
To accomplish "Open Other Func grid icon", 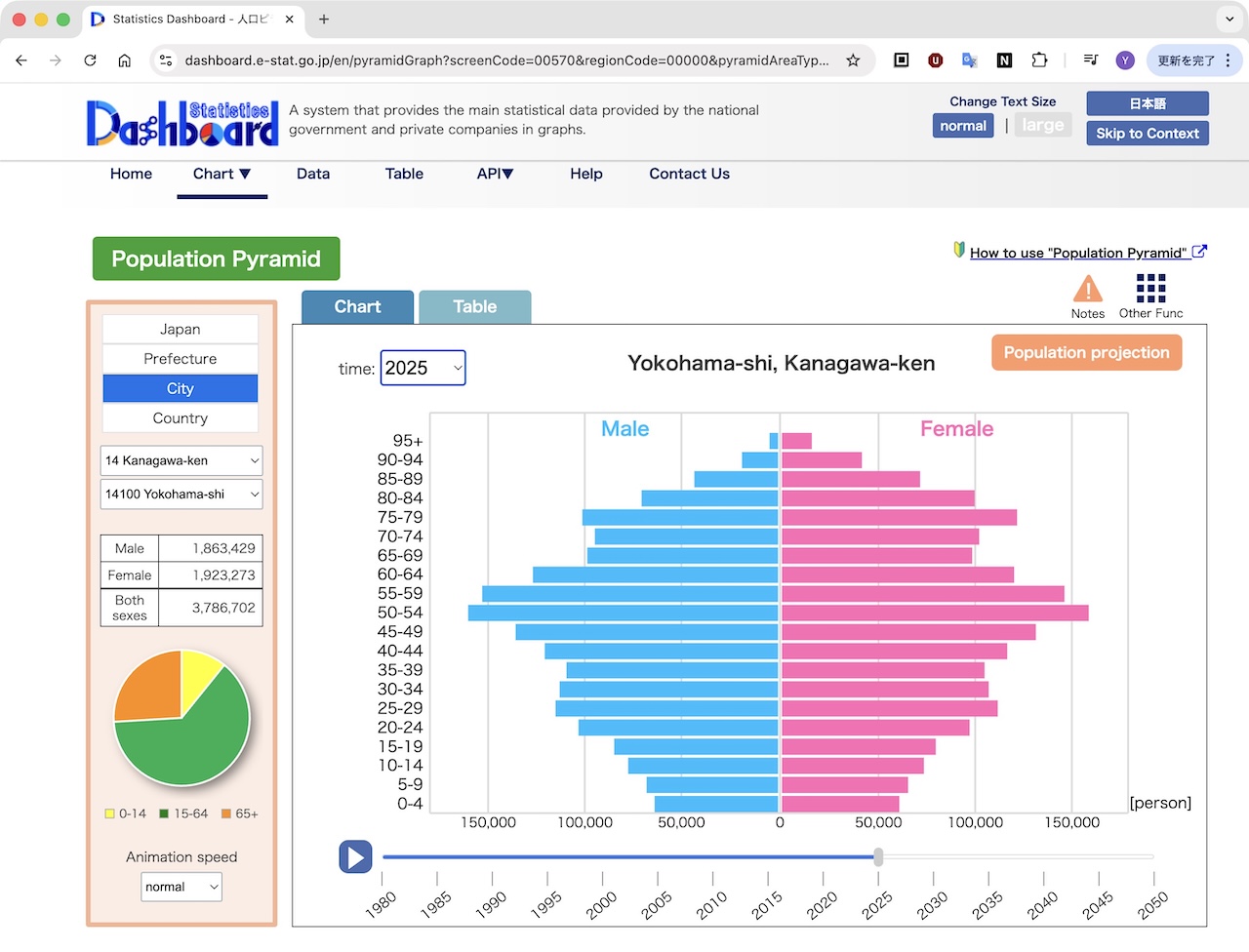I will pos(1150,290).
